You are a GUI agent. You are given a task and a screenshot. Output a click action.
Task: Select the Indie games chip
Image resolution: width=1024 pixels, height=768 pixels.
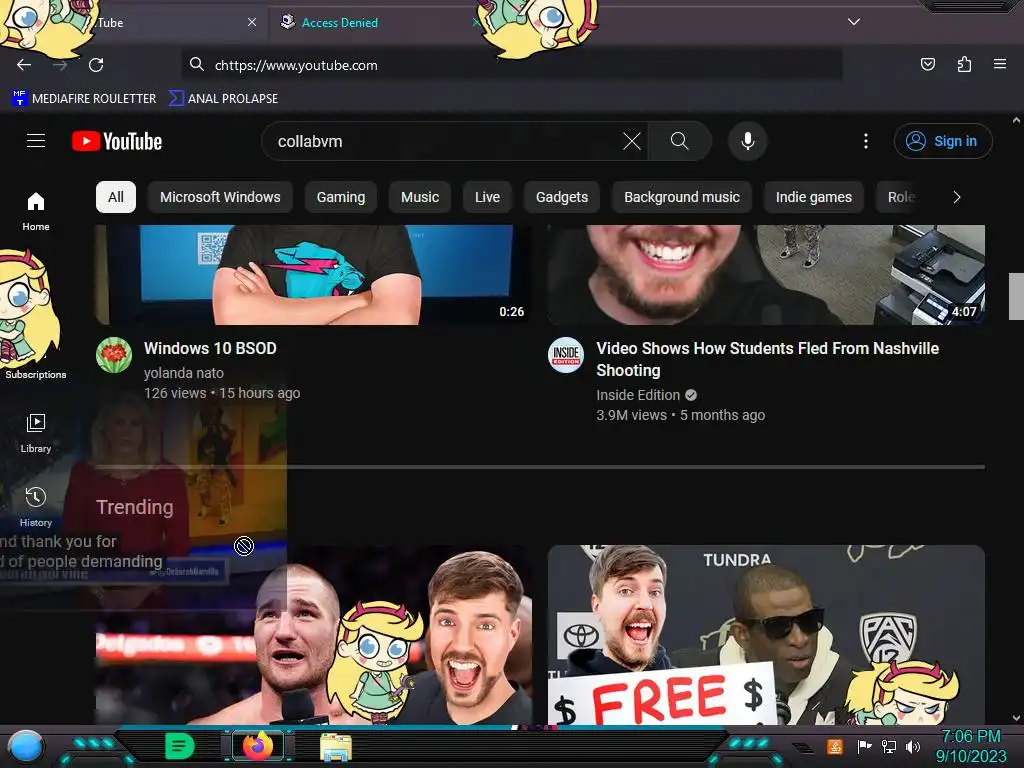[814, 197]
